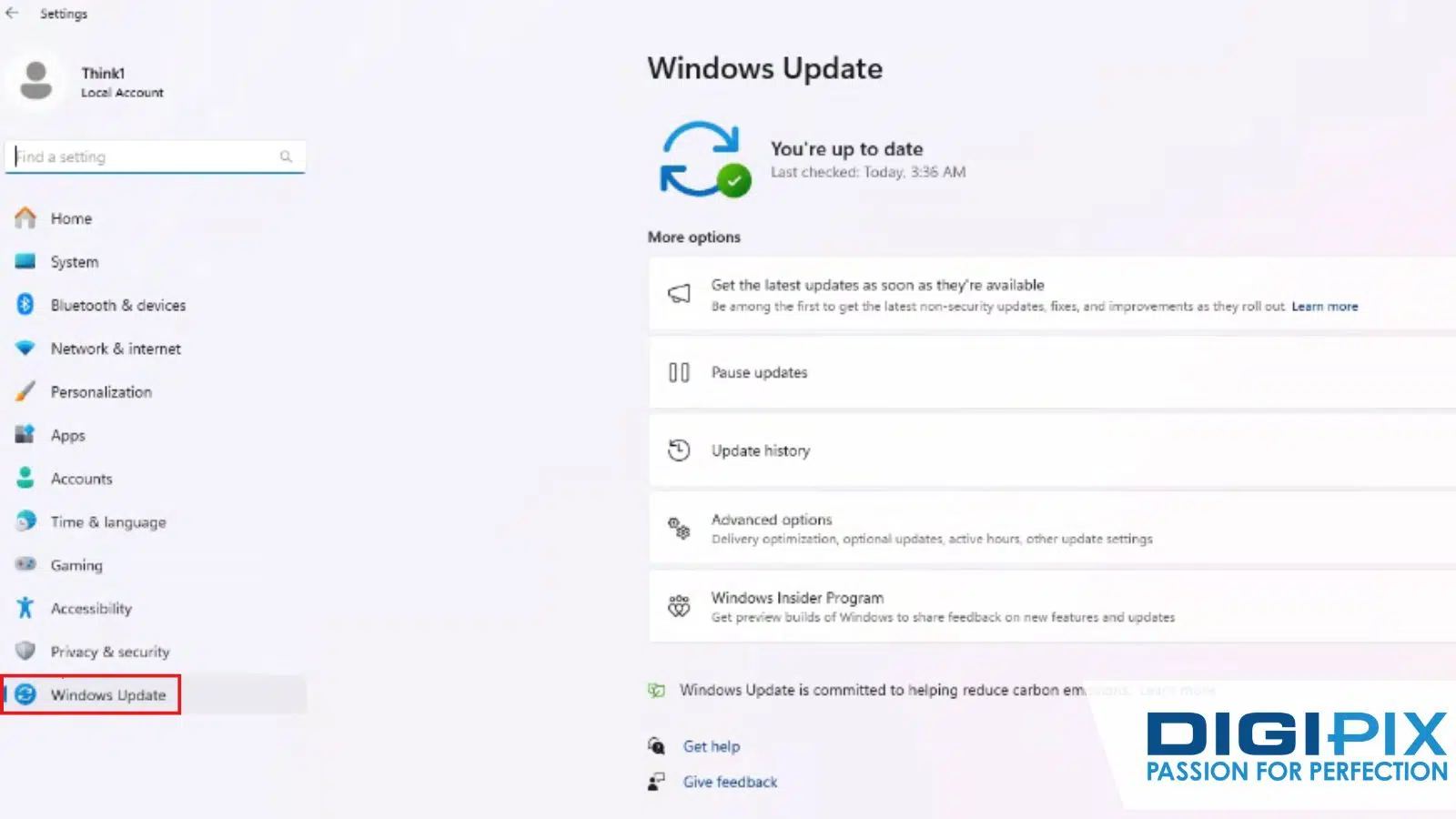Click the Think1 user profile picture
The height and width of the screenshot is (819, 1456).
click(36, 81)
